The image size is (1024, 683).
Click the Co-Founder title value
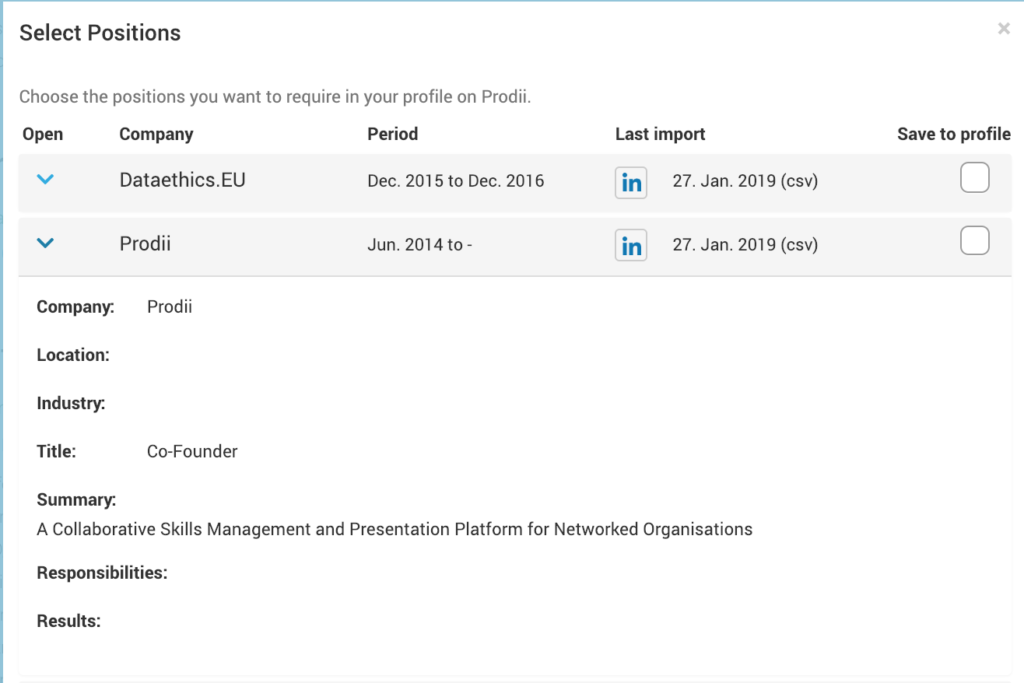pyautogui.click(x=192, y=451)
